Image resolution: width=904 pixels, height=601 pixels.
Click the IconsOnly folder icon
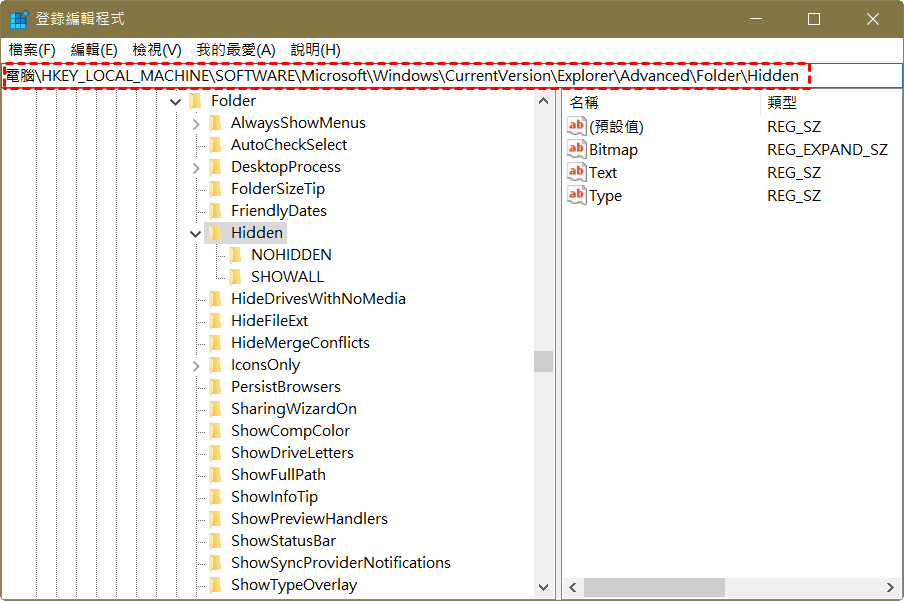216,365
